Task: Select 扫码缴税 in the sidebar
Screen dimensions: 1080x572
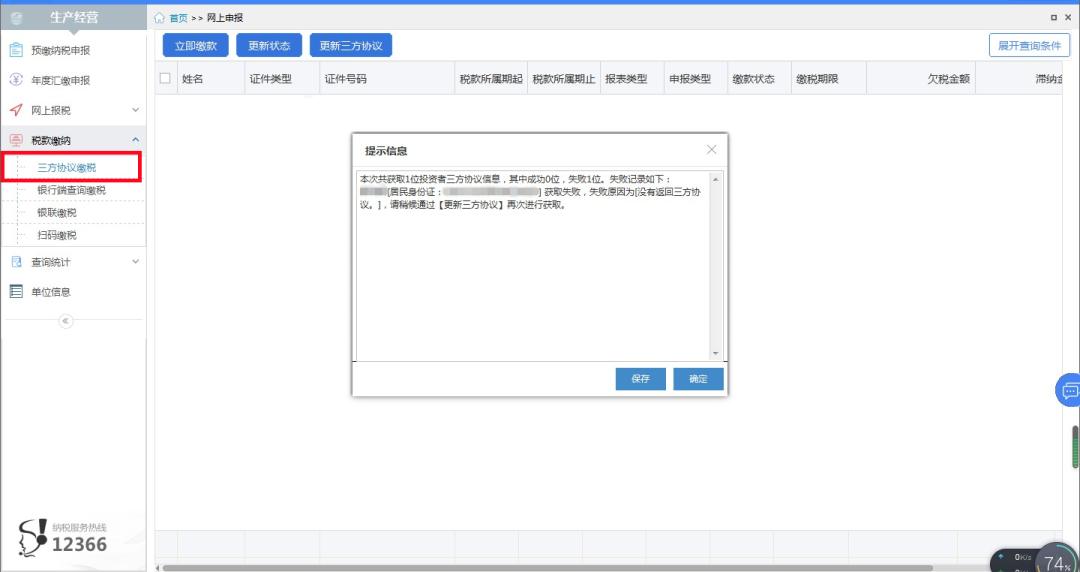Action: pos(57,235)
